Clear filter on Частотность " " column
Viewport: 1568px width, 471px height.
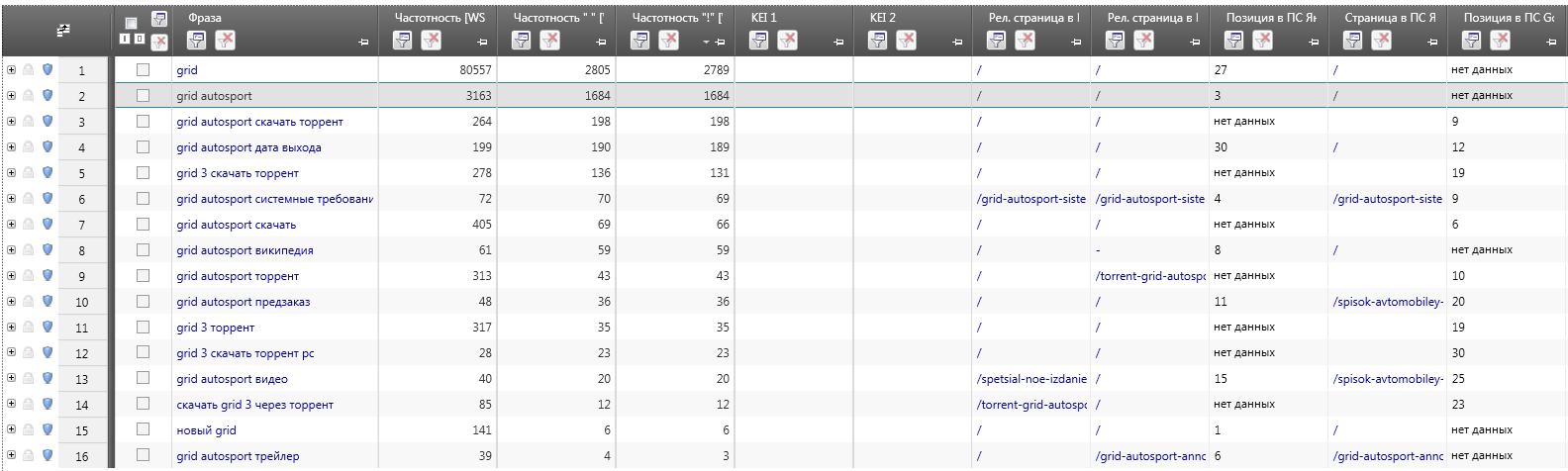click(x=550, y=40)
